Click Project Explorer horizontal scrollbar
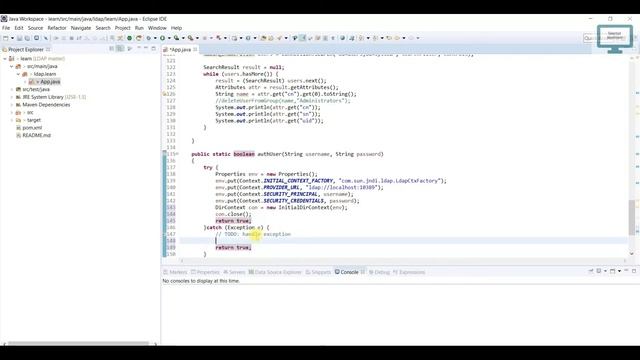This screenshot has height=360, width=640. click(x=78, y=344)
